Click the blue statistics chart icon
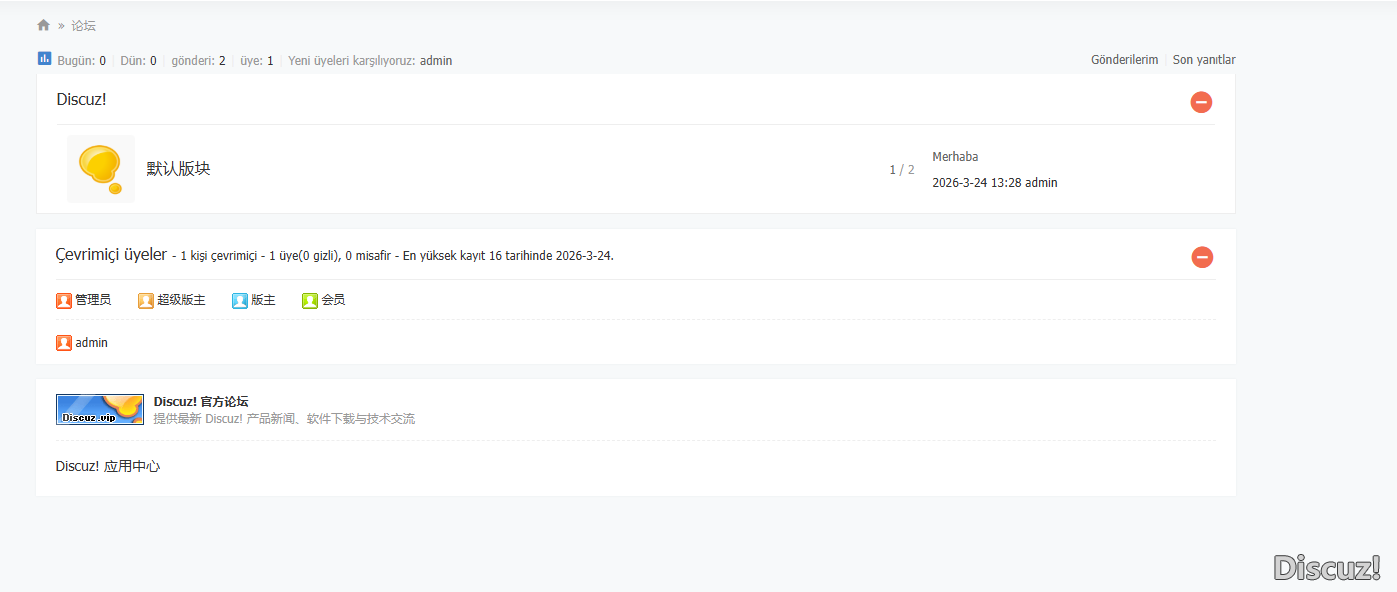1397x592 pixels. (x=44, y=59)
